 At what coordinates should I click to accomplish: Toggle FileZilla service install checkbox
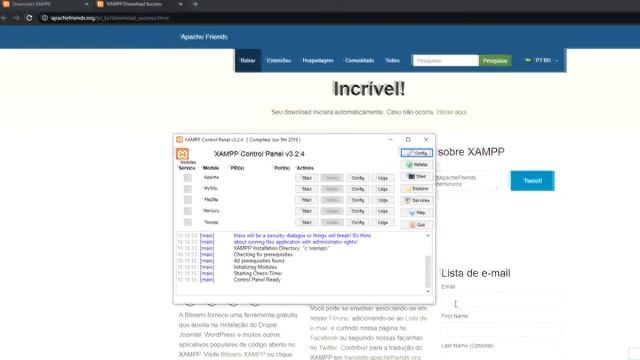188,200
